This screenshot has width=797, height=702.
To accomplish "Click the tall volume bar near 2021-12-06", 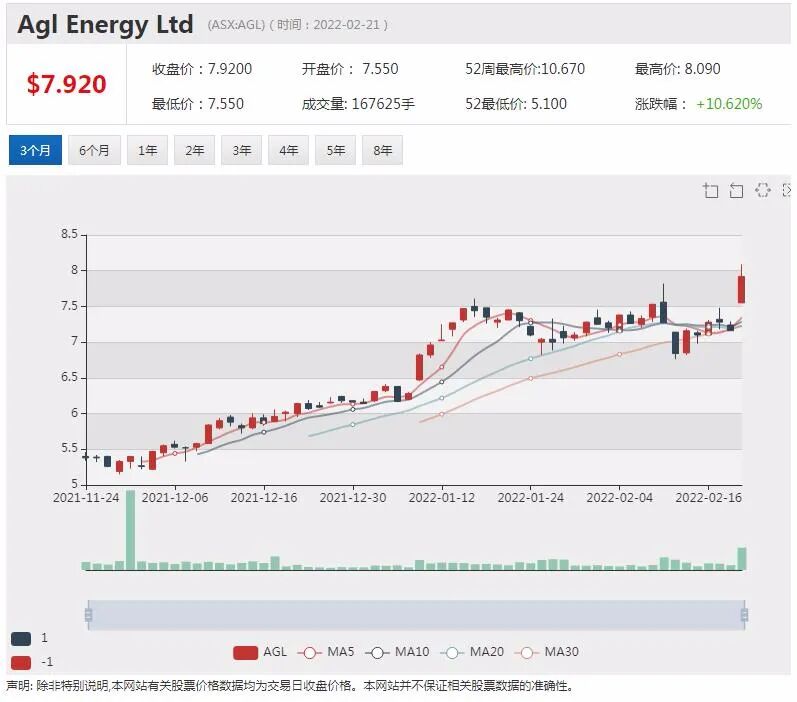I will pos(131,529).
